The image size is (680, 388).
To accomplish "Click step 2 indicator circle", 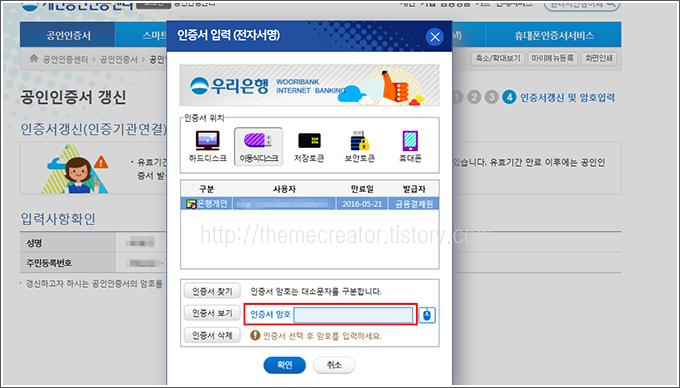I will point(474,97).
